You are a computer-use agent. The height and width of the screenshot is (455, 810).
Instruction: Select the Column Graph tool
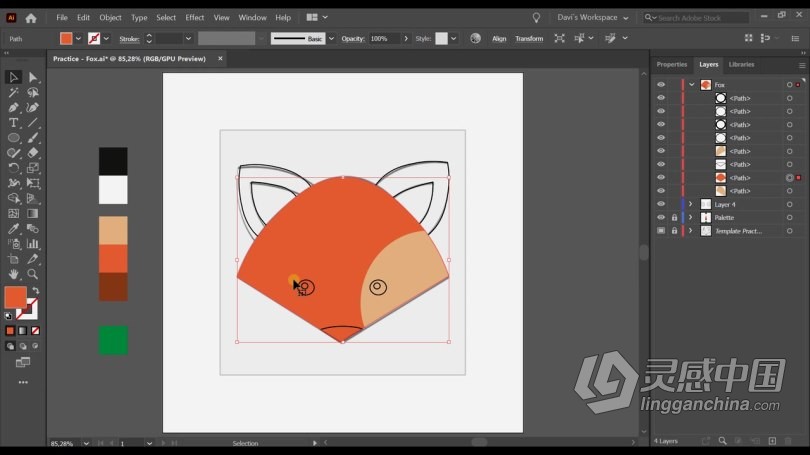click(33, 244)
